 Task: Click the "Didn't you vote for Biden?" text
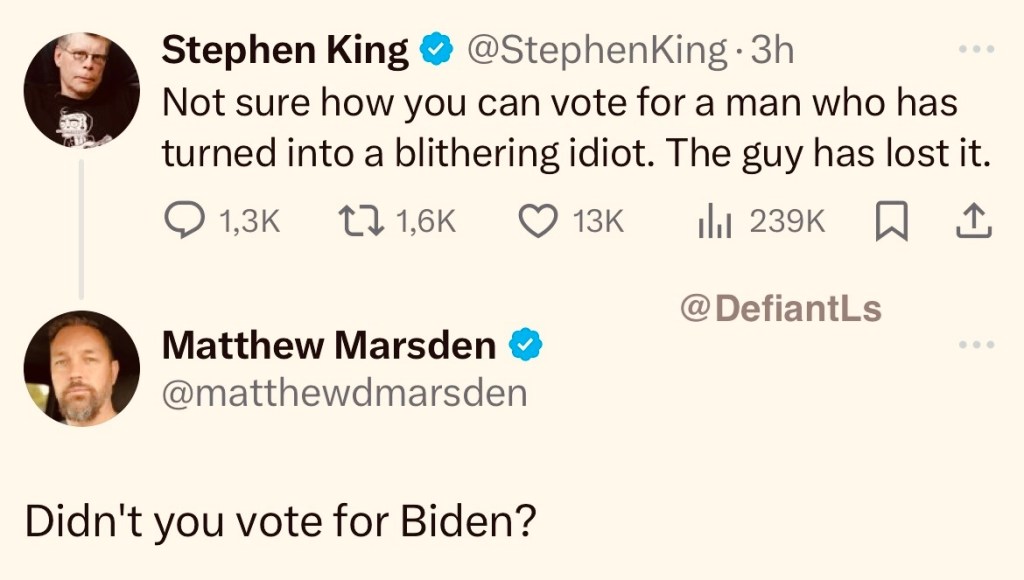coord(279,522)
